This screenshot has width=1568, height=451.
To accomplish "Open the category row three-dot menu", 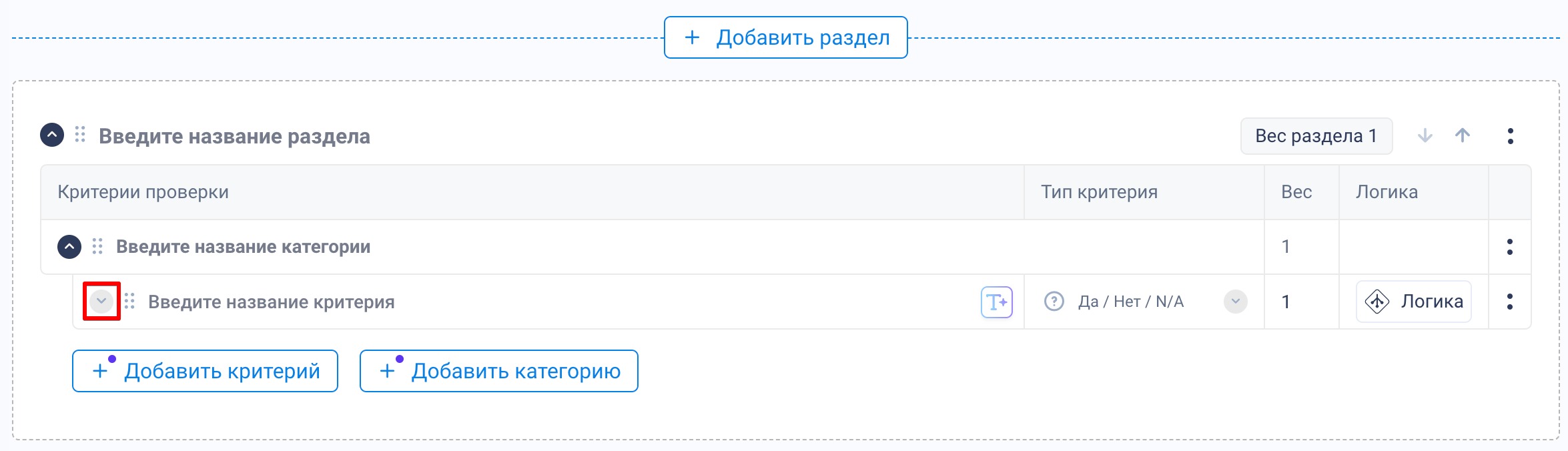I will click(x=1509, y=247).
